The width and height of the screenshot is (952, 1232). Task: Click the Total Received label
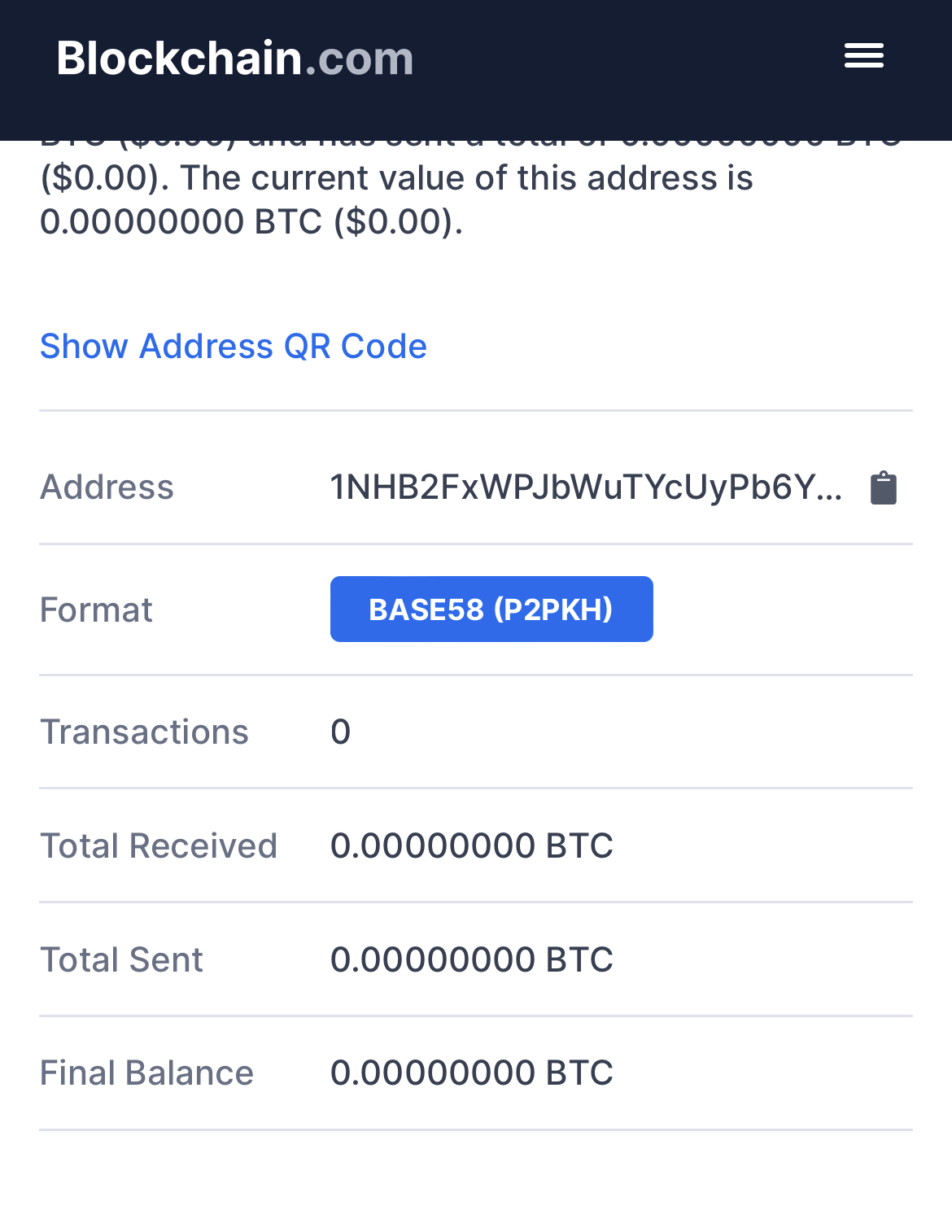[159, 845]
